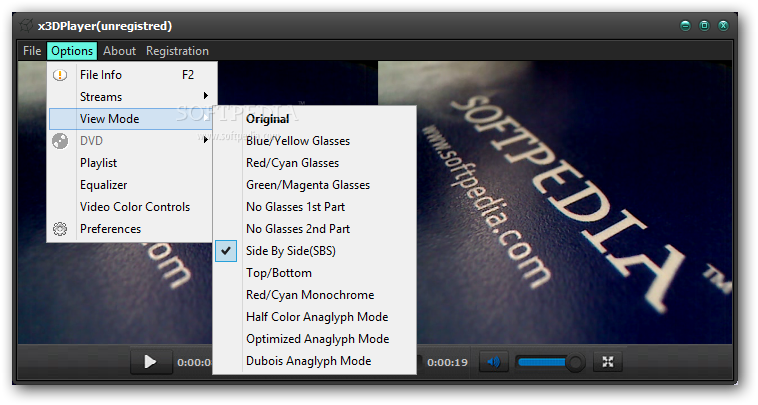Expand the Streams submenu arrow

click(205, 96)
